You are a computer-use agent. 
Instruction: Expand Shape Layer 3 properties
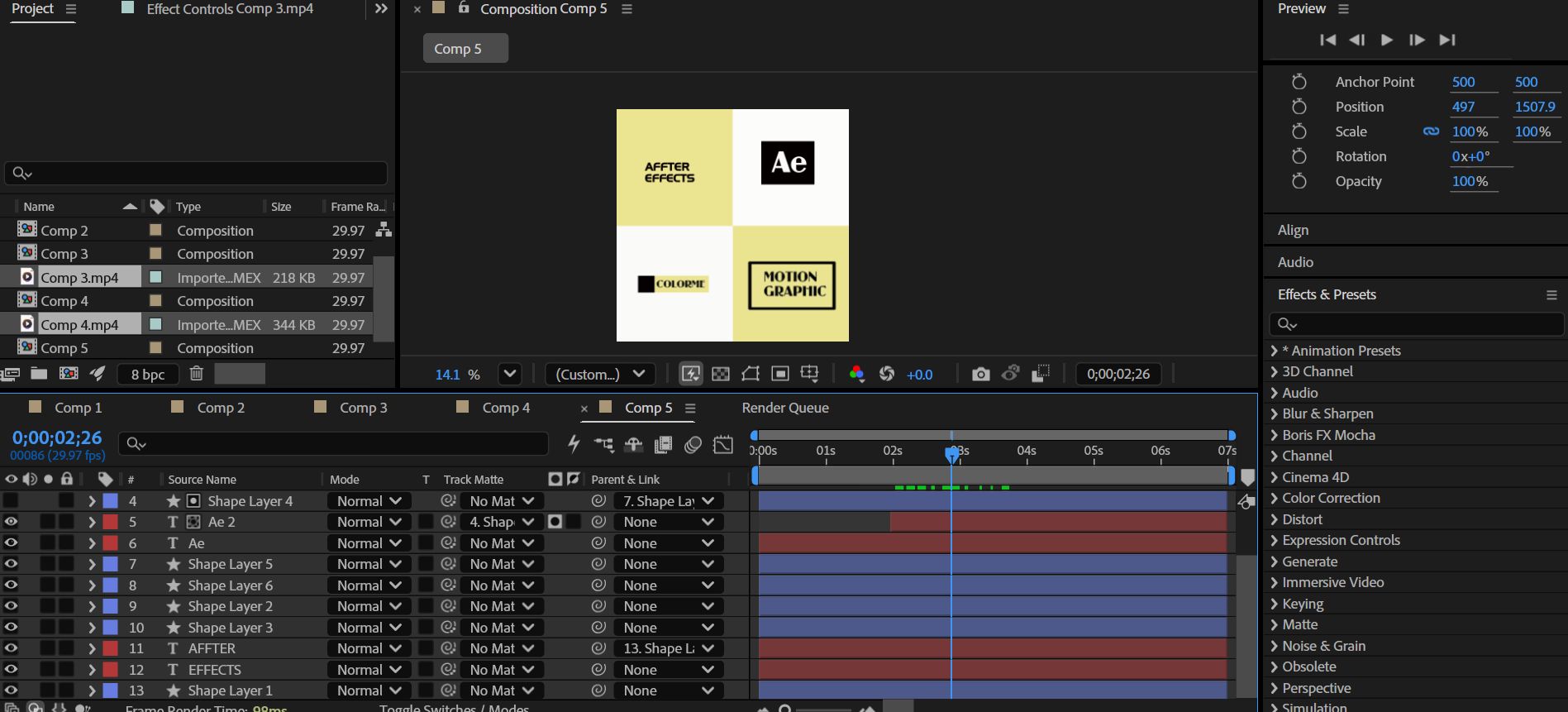pos(92,628)
